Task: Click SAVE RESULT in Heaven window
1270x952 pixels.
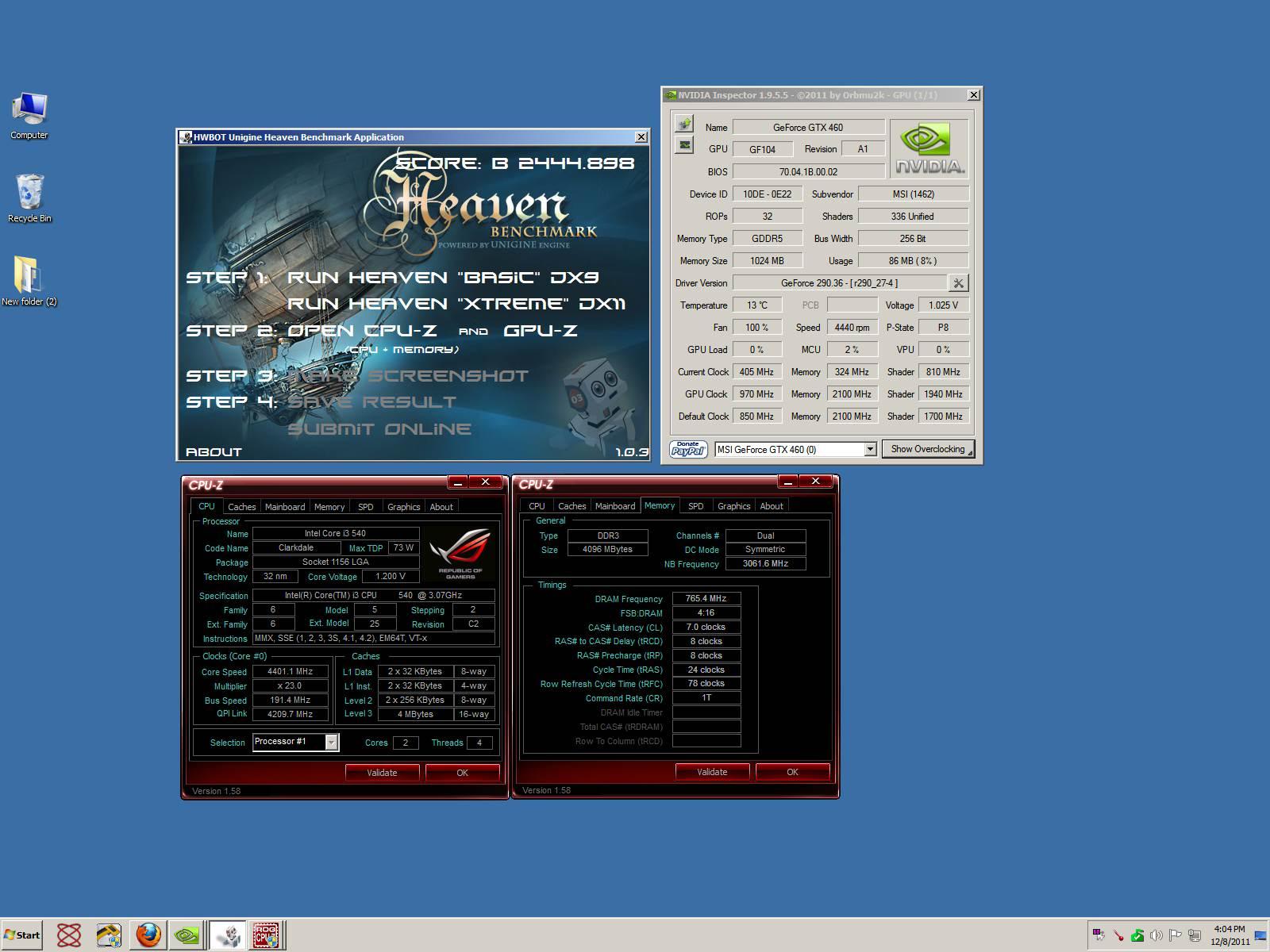Action: click(371, 402)
